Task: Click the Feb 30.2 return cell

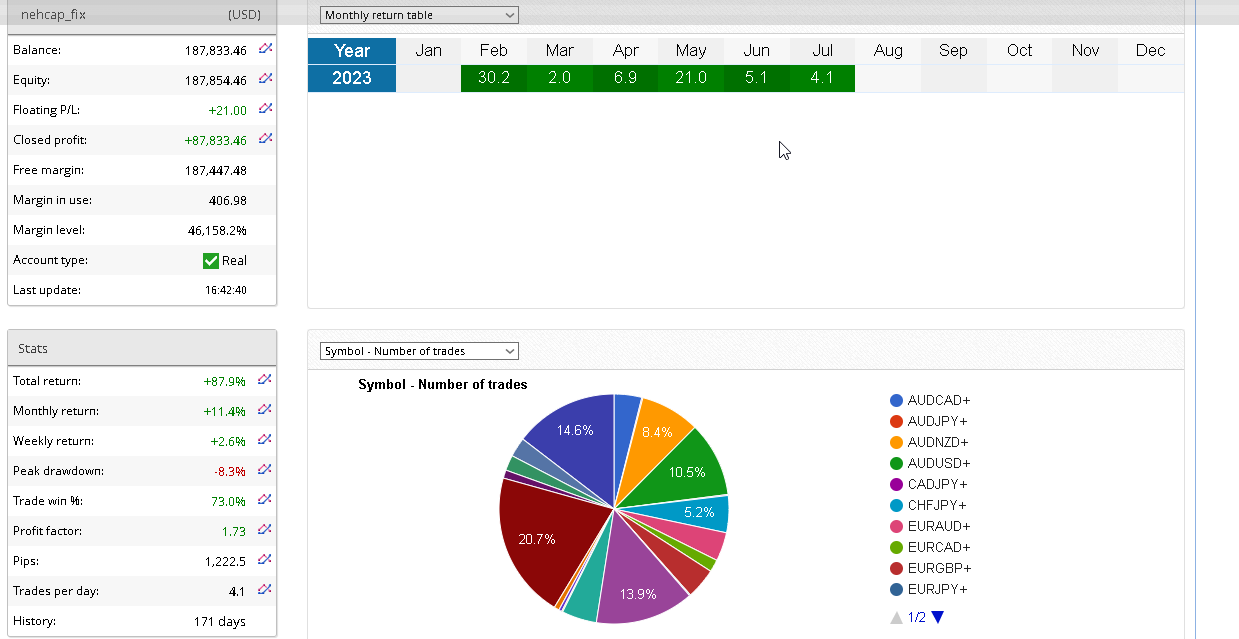Action: click(x=493, y=78)
